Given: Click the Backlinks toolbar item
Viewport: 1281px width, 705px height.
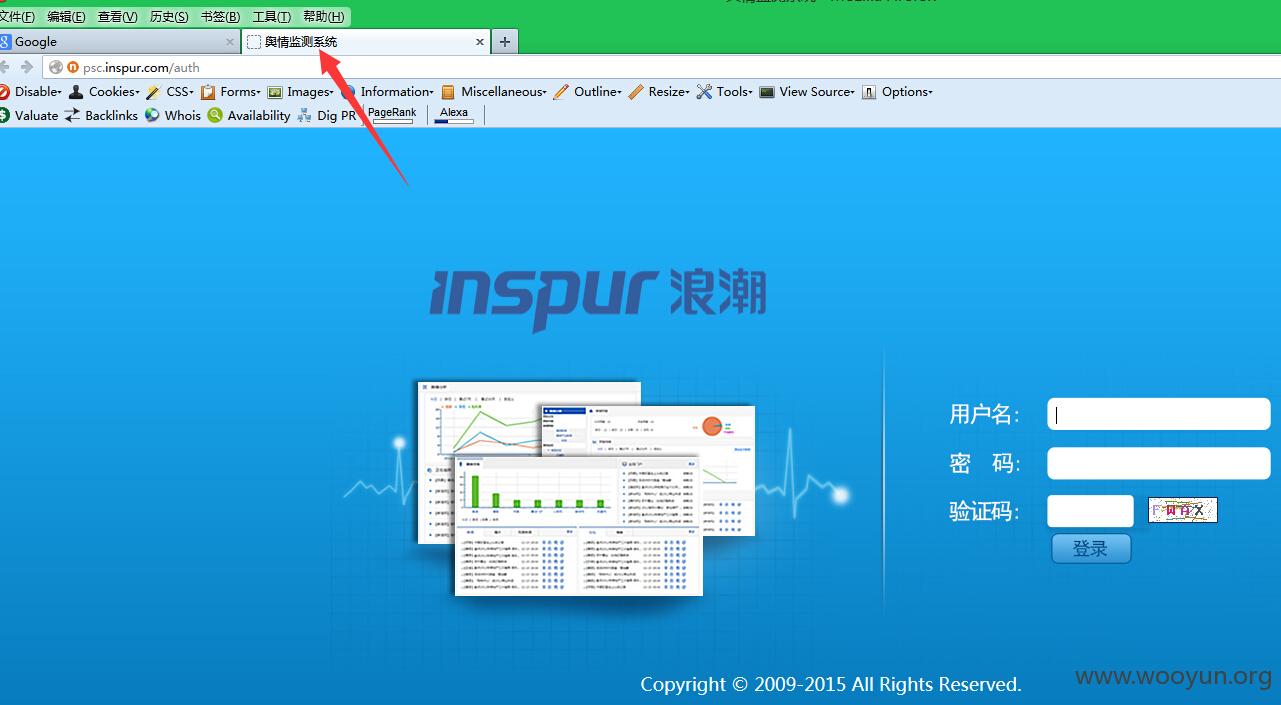Looking at the screenshot, I should pos(101,115).
